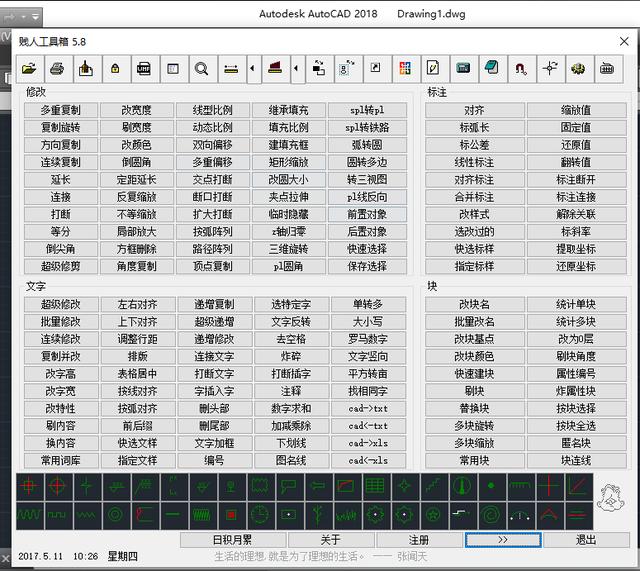Image resolution: width=640 pixels, height=571 pixels.
Task: Click the yellow dimension ruler icon
Action: (231, 69)
